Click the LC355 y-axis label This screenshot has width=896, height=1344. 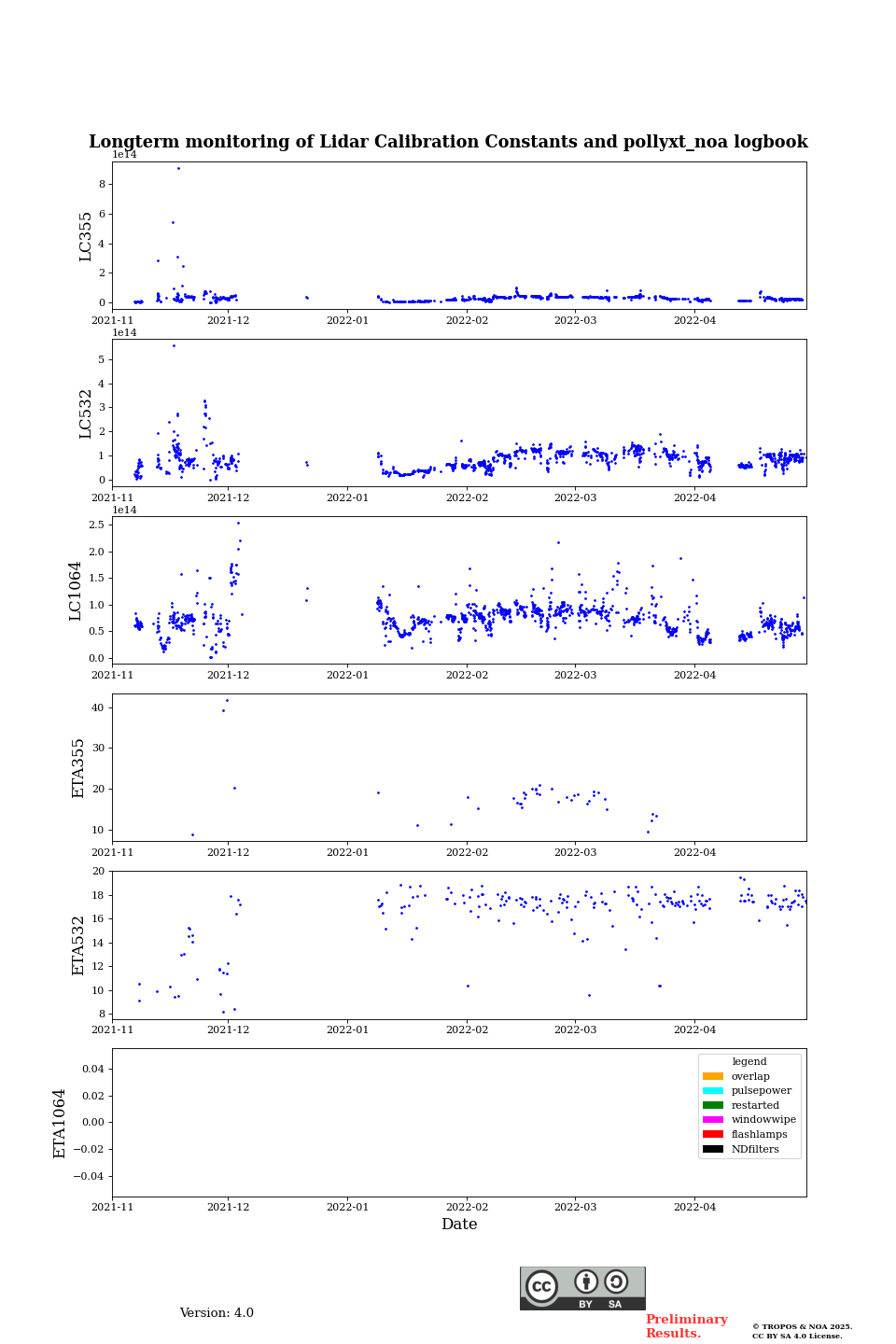86,236
